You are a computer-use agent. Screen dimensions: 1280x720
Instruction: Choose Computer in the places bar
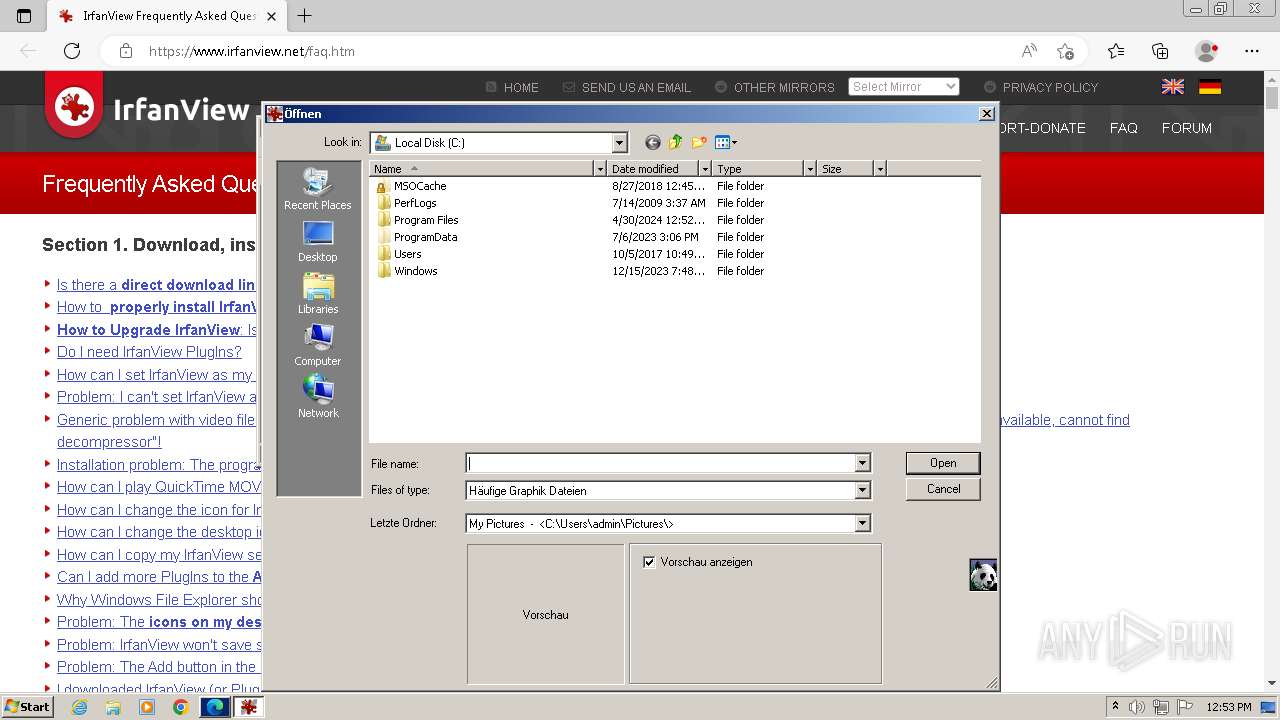[x=318, y=345]
